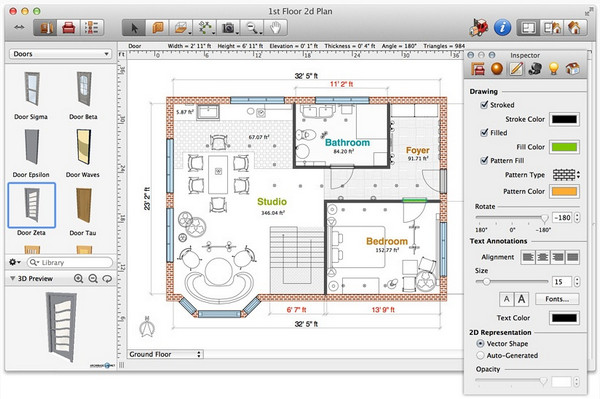
Task: Rotate the 3D Preview view
Action: [107, 278]
